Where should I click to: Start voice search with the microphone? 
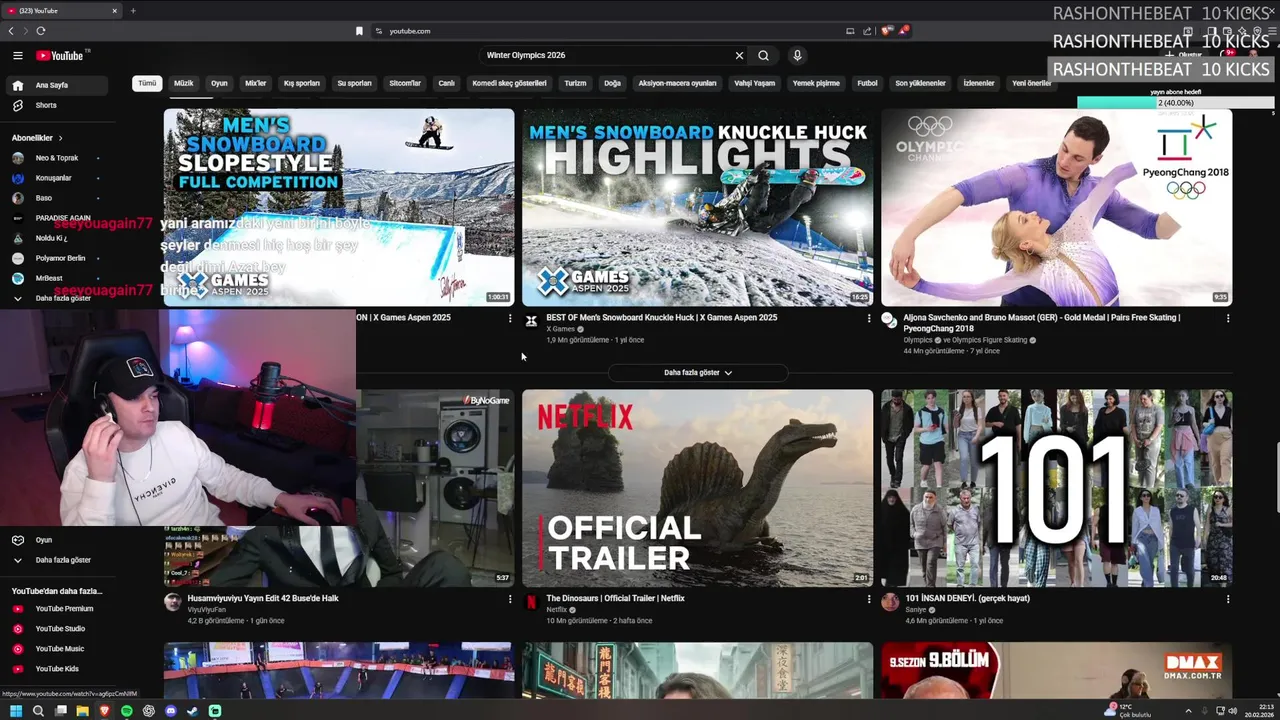pyautogui.click(x=797, y=56)
